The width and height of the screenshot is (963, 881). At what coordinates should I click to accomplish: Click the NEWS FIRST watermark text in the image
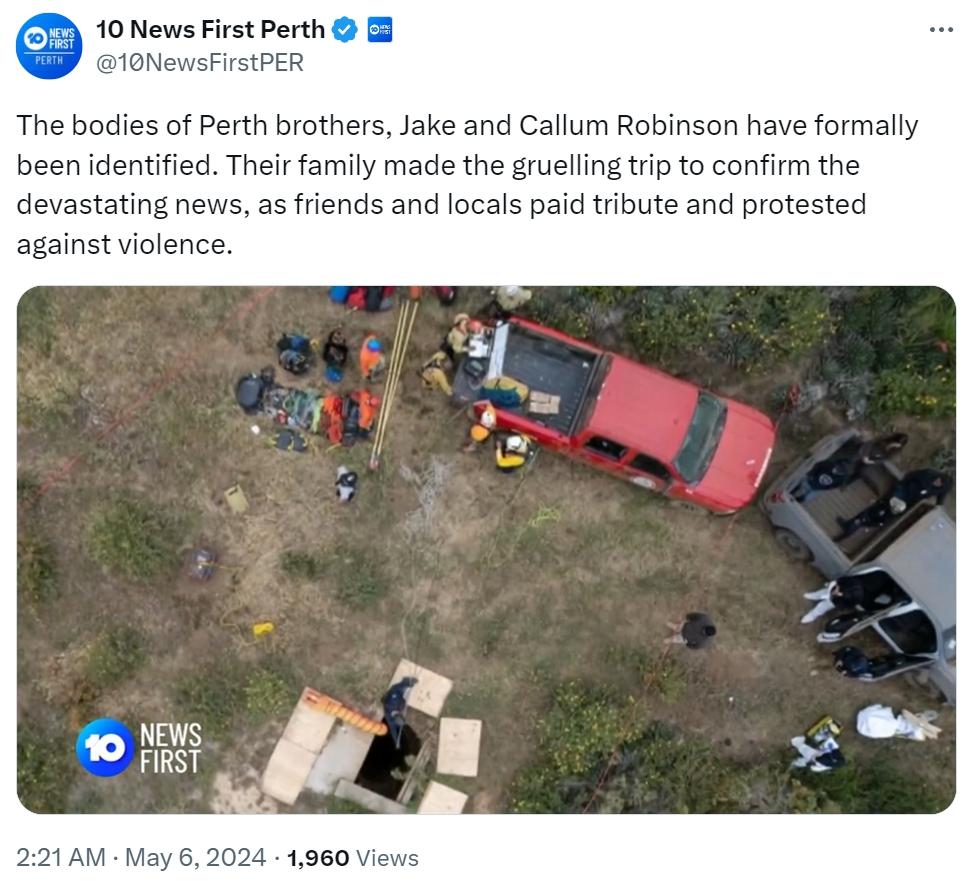coord(171,748)
